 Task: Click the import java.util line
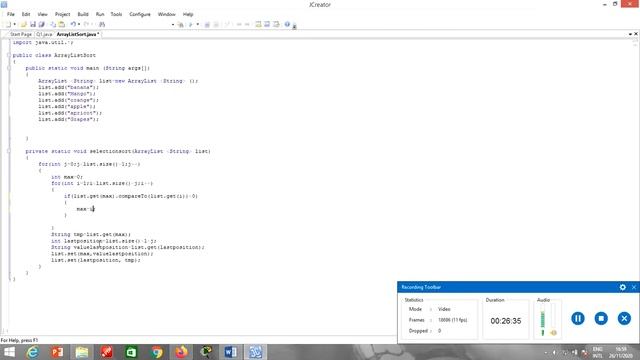tap(43, 42)
